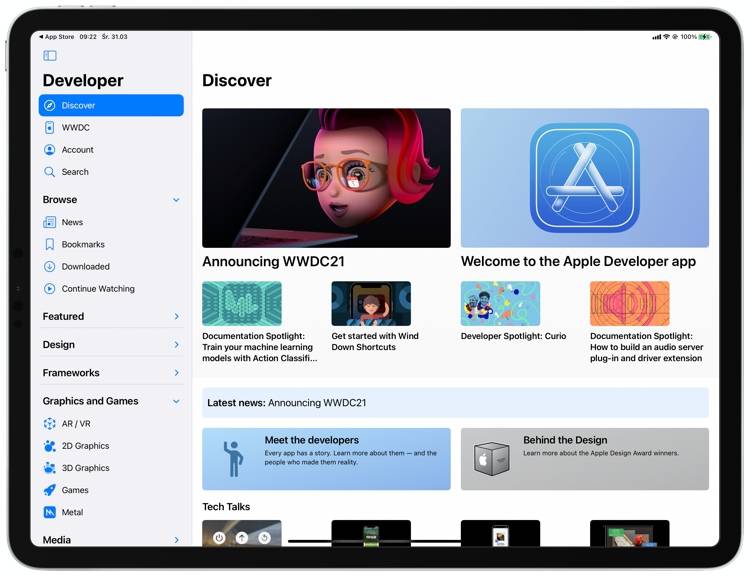Toggle the sidebar with the panel icon
Screen dimensions: 750x577
pyautogui.click(x=50, y=55)
